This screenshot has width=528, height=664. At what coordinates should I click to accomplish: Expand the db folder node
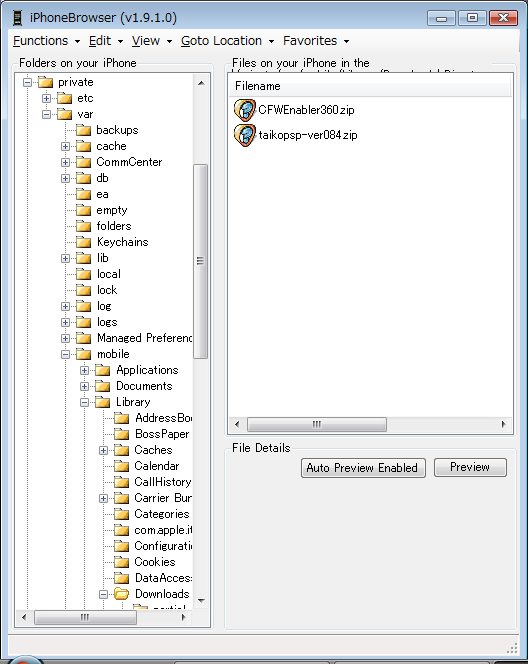66,179
